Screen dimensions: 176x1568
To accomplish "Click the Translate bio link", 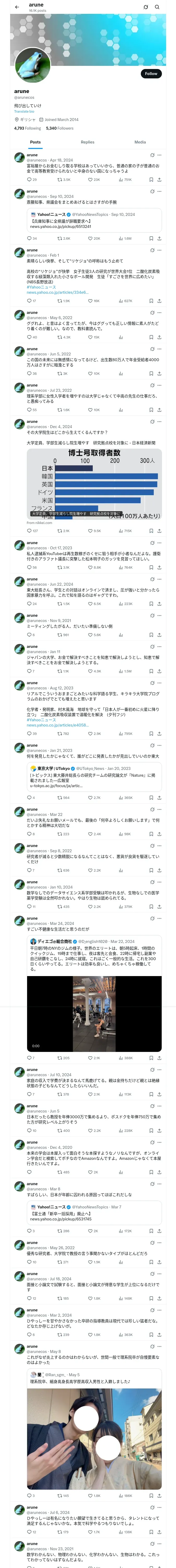I will point(24,111).
